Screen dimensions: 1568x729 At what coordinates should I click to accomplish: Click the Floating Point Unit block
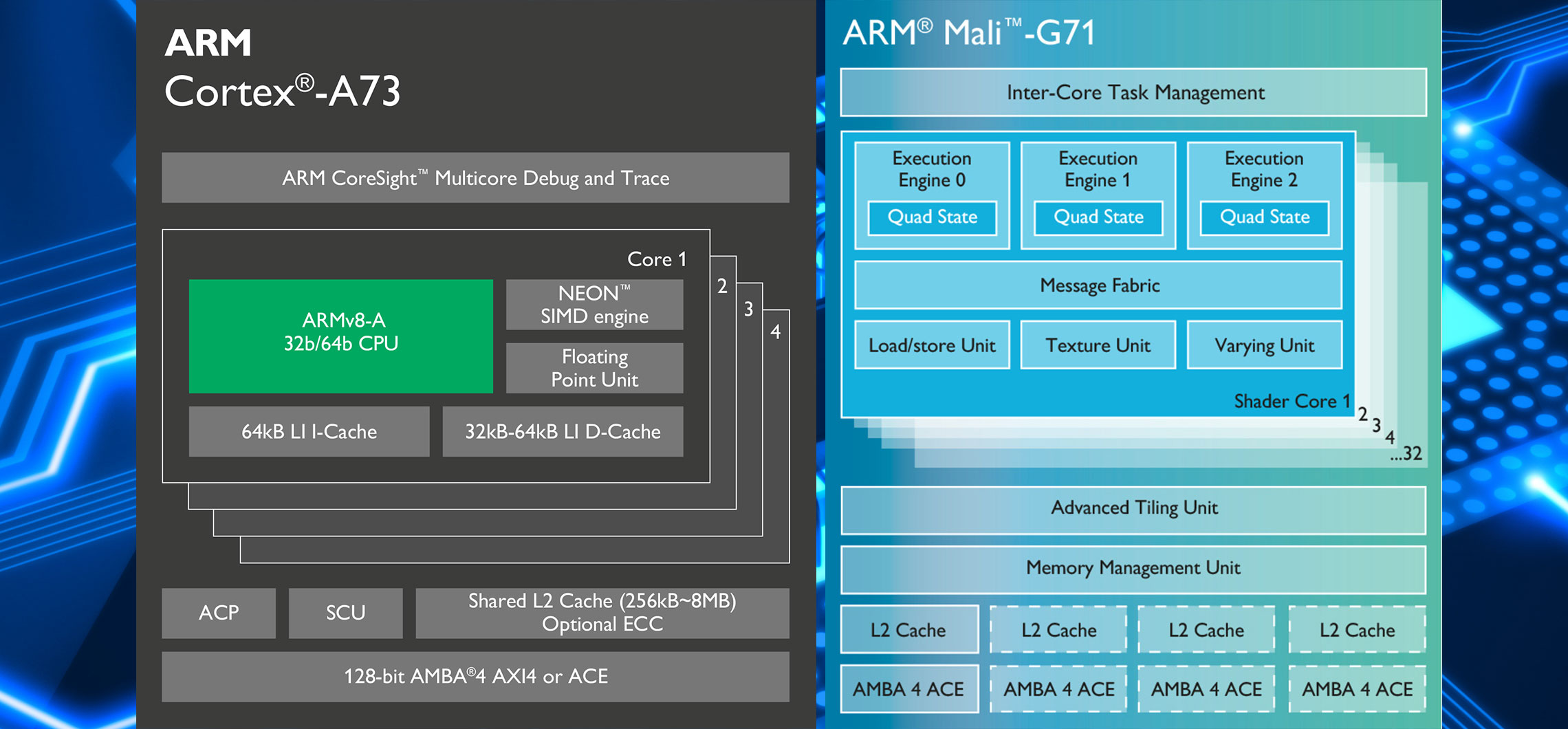coord(594,368)
